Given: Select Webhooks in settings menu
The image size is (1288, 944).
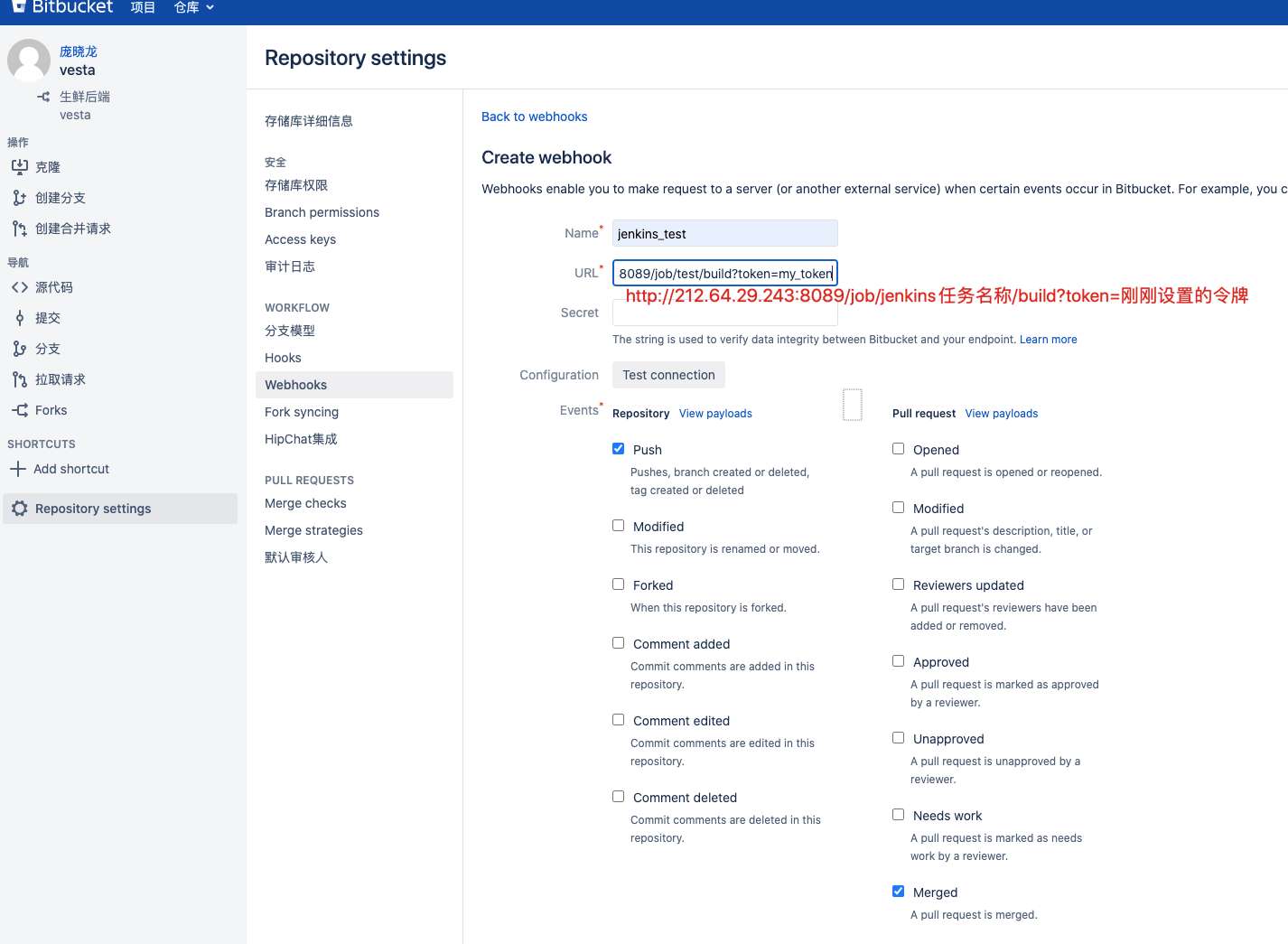Looking at the screenshot, I should click(355, 385).
